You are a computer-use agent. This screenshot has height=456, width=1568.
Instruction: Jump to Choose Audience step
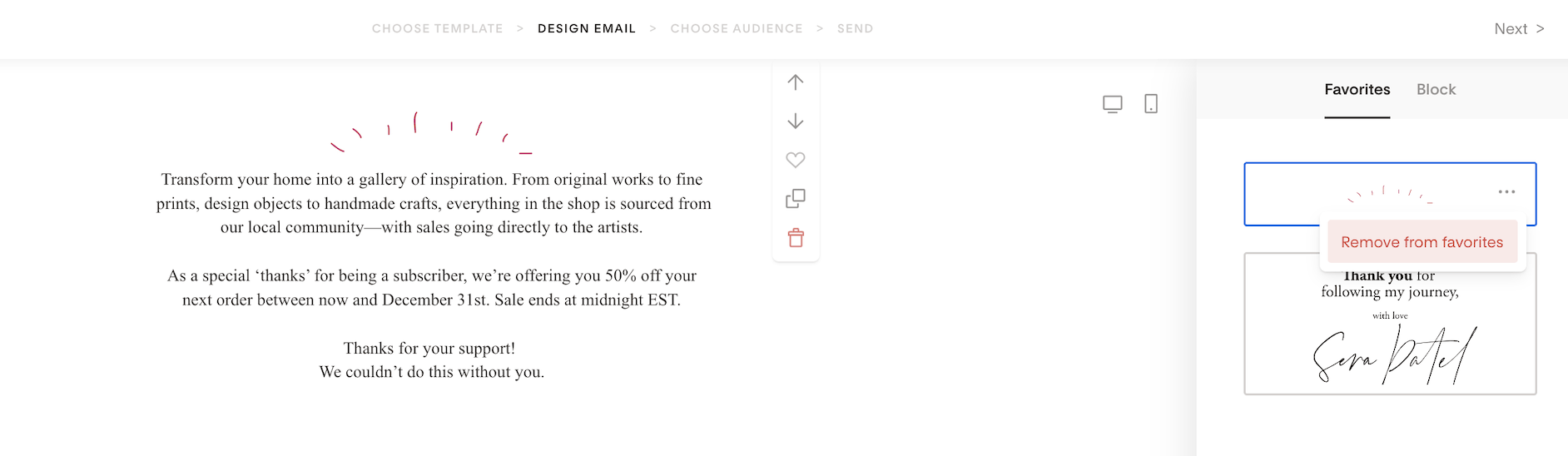tap(737, 28)
